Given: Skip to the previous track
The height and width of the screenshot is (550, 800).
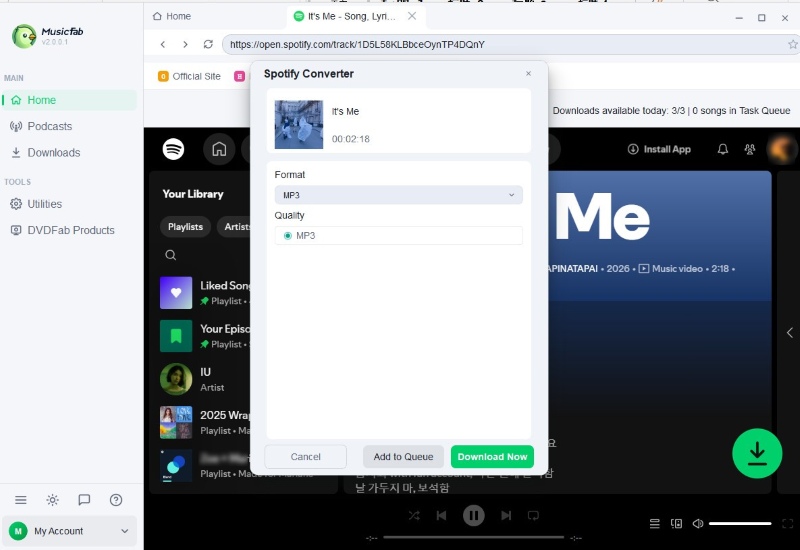Looking at the screenshot, I should click(442, 516).
